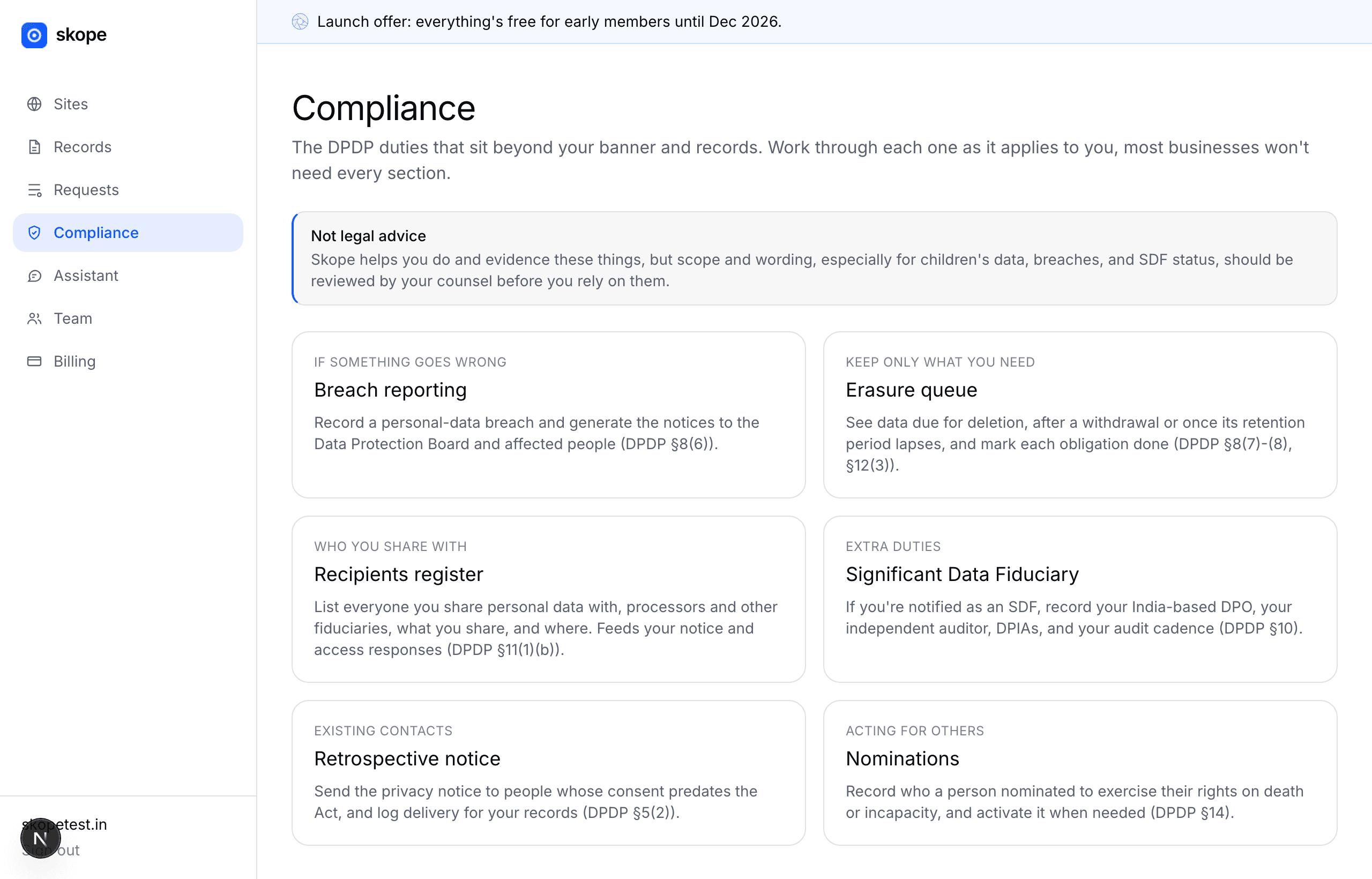
Task: Go to Records in sidebar
Action: (128, 147)
